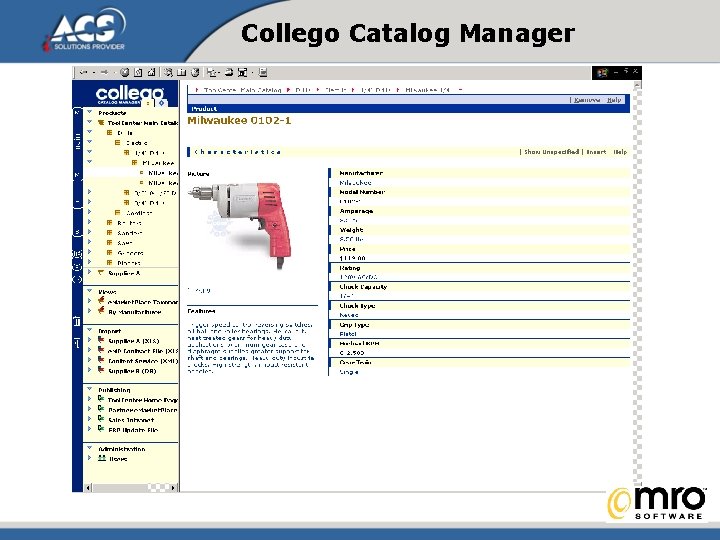This screenshot has width=720, height=540.
Task: Click Help link in Characteristics bar
Action: click(620, 152)
